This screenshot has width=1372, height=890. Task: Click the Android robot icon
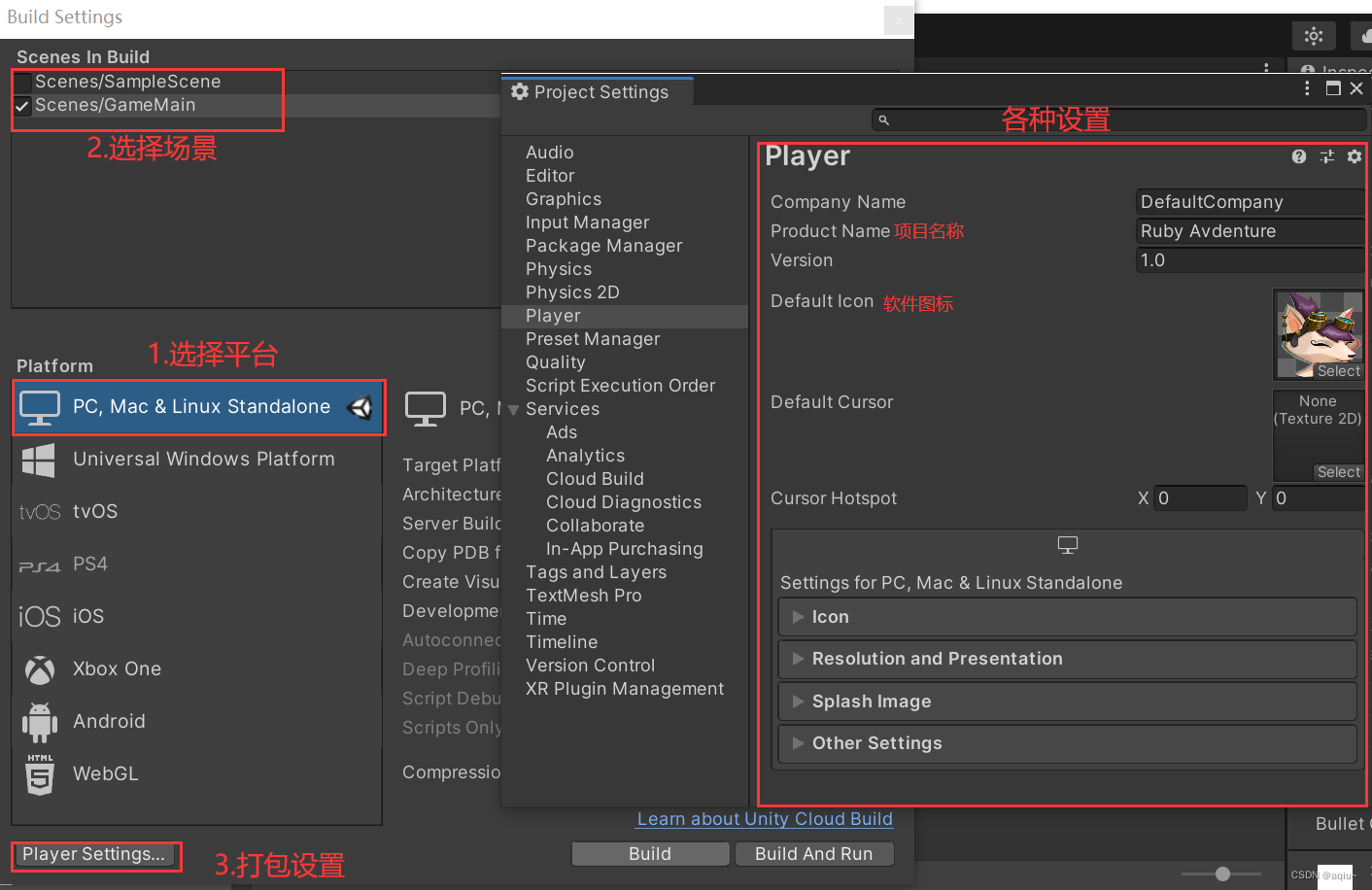pos(40,722)
